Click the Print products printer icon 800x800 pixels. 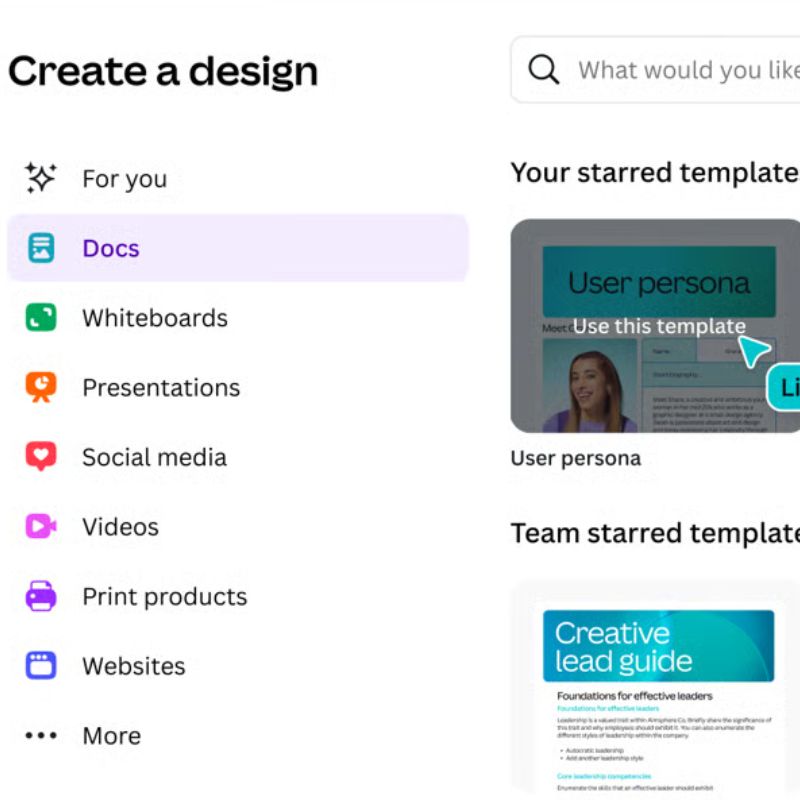[41, 596]
